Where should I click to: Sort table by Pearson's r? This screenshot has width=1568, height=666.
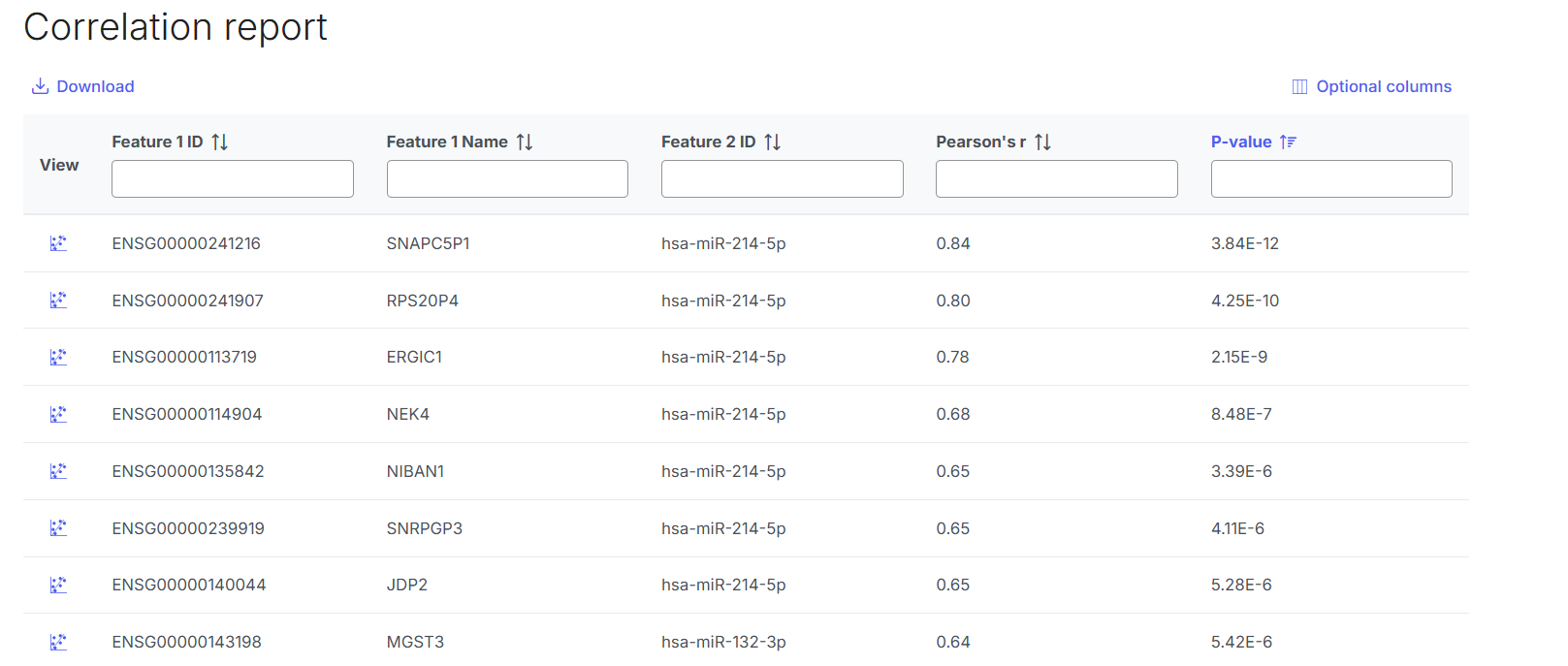click(1042, 143)
